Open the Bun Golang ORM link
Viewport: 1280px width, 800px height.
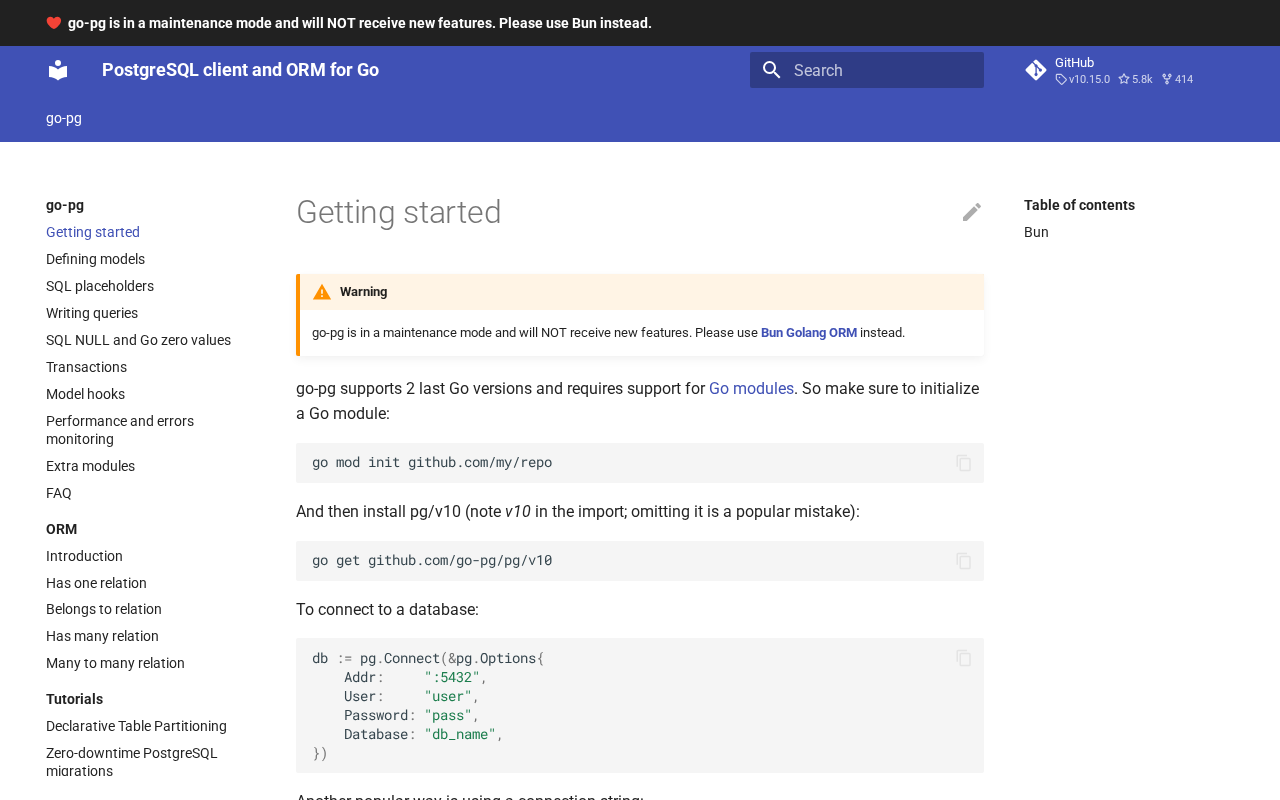point(808,333)
